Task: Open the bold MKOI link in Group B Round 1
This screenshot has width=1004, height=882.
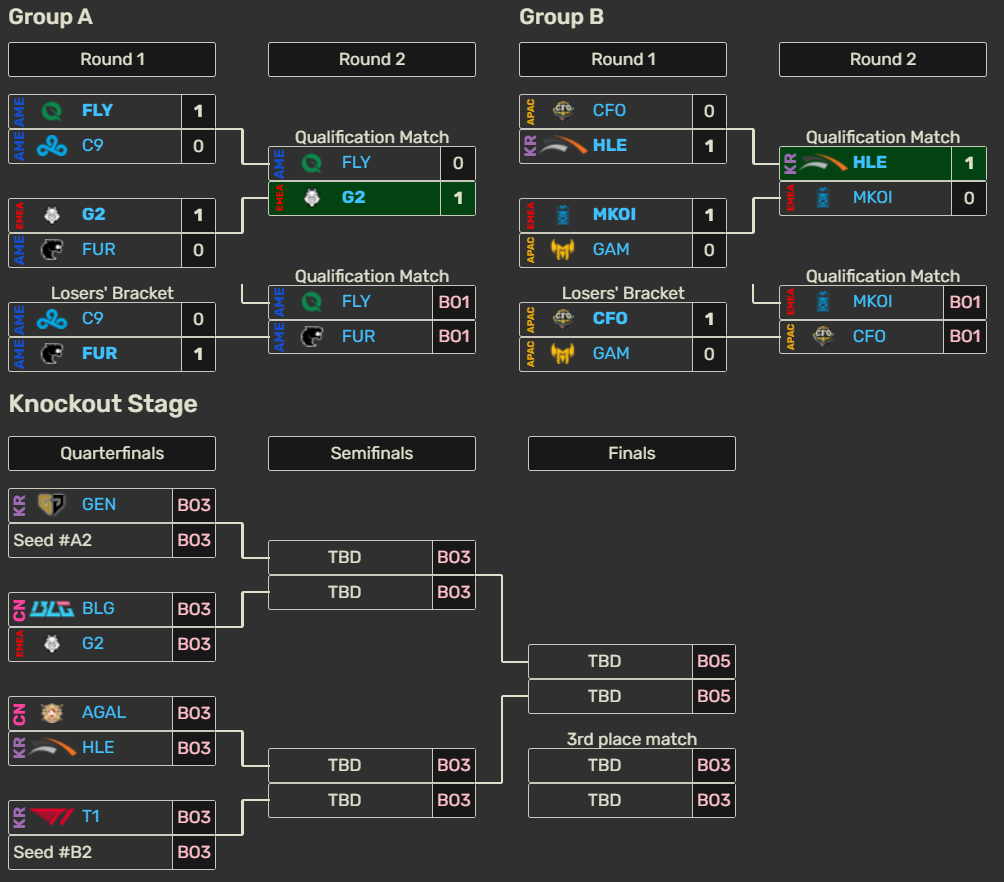Action: tap(614, 215)
